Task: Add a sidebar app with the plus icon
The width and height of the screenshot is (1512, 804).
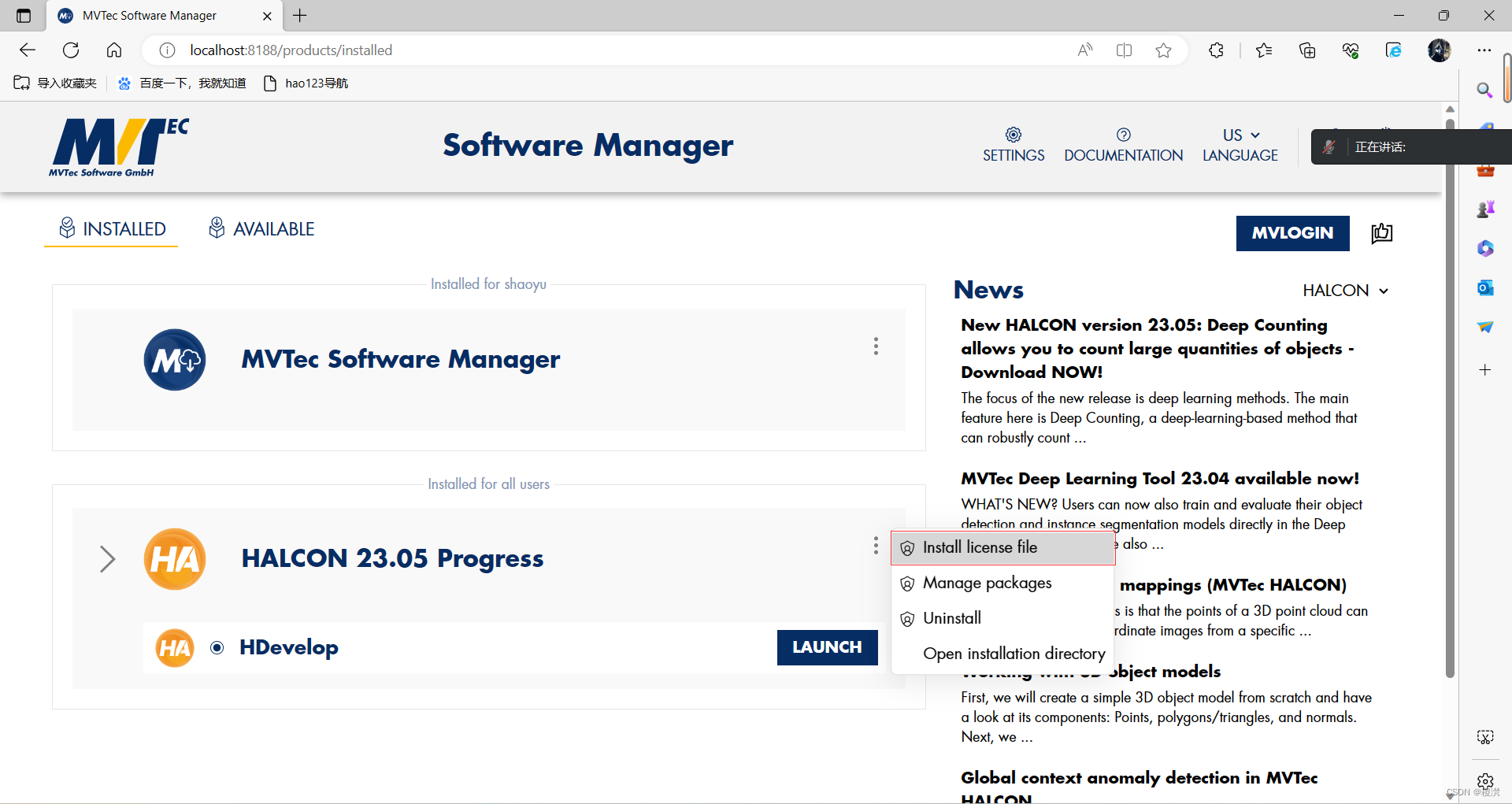Action: click(1485, 370)
